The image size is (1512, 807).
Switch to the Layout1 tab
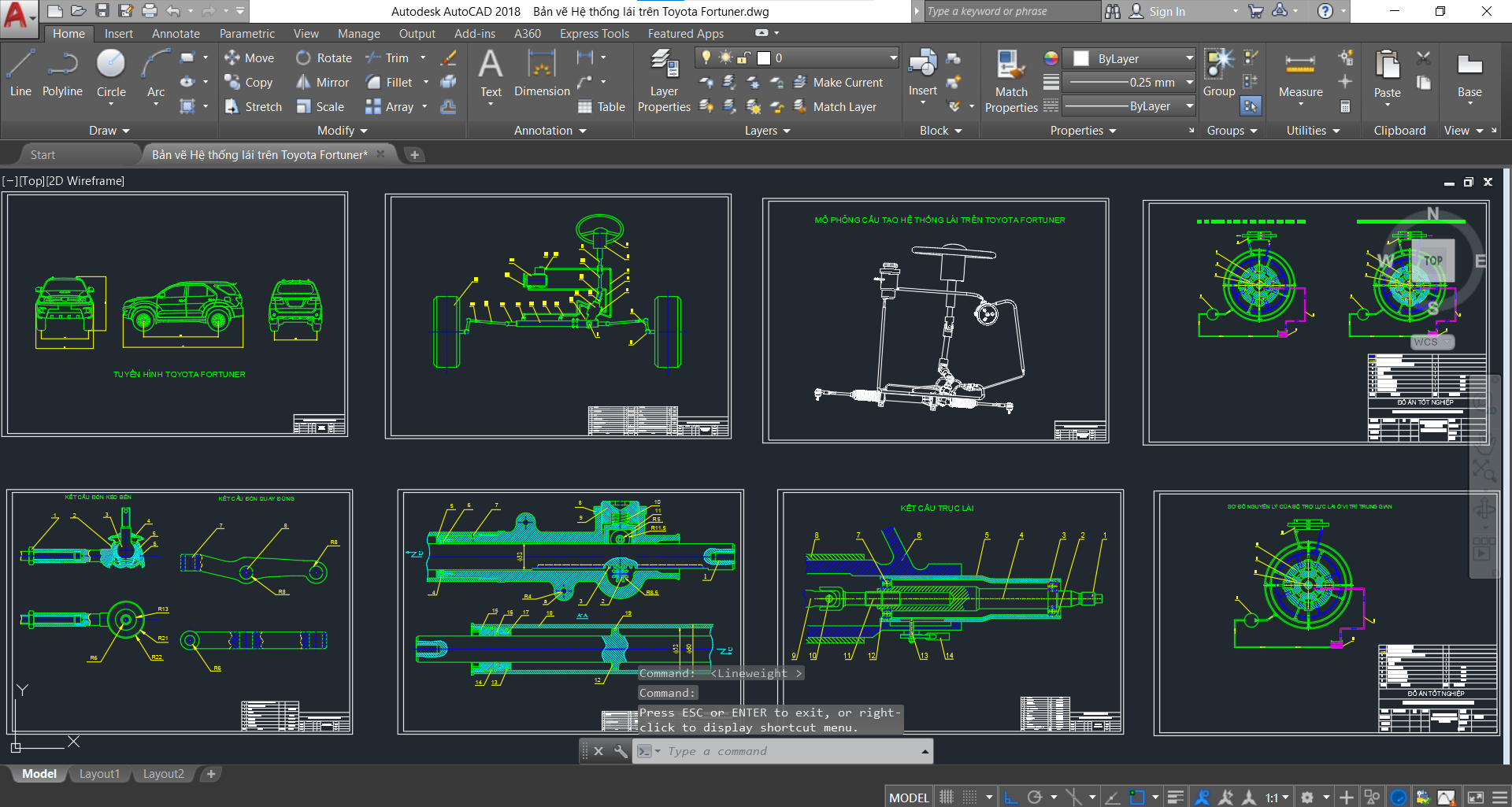pyautogui.click(x=99, y=774)
